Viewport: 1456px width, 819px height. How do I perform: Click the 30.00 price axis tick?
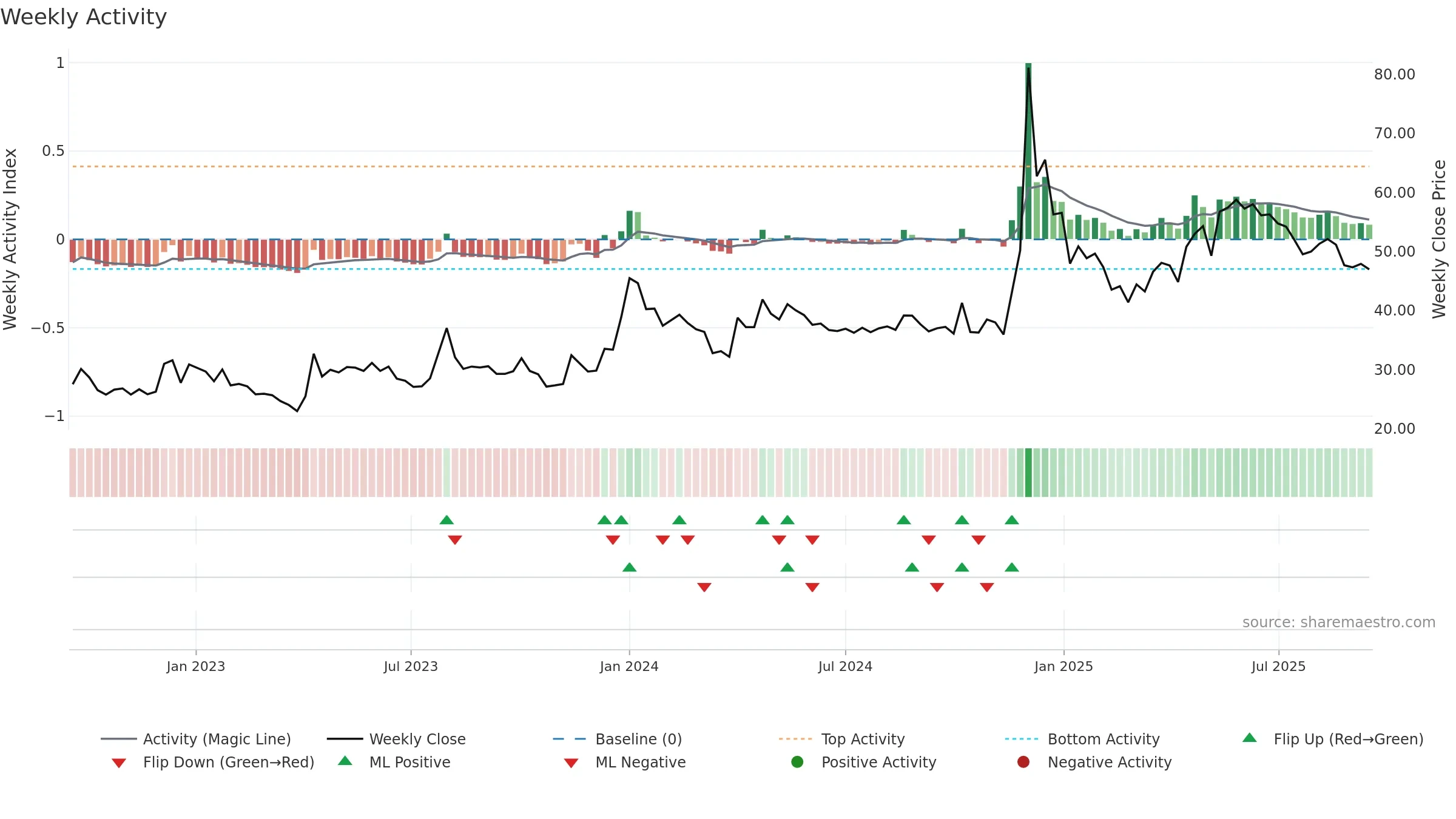point(1395,369)
